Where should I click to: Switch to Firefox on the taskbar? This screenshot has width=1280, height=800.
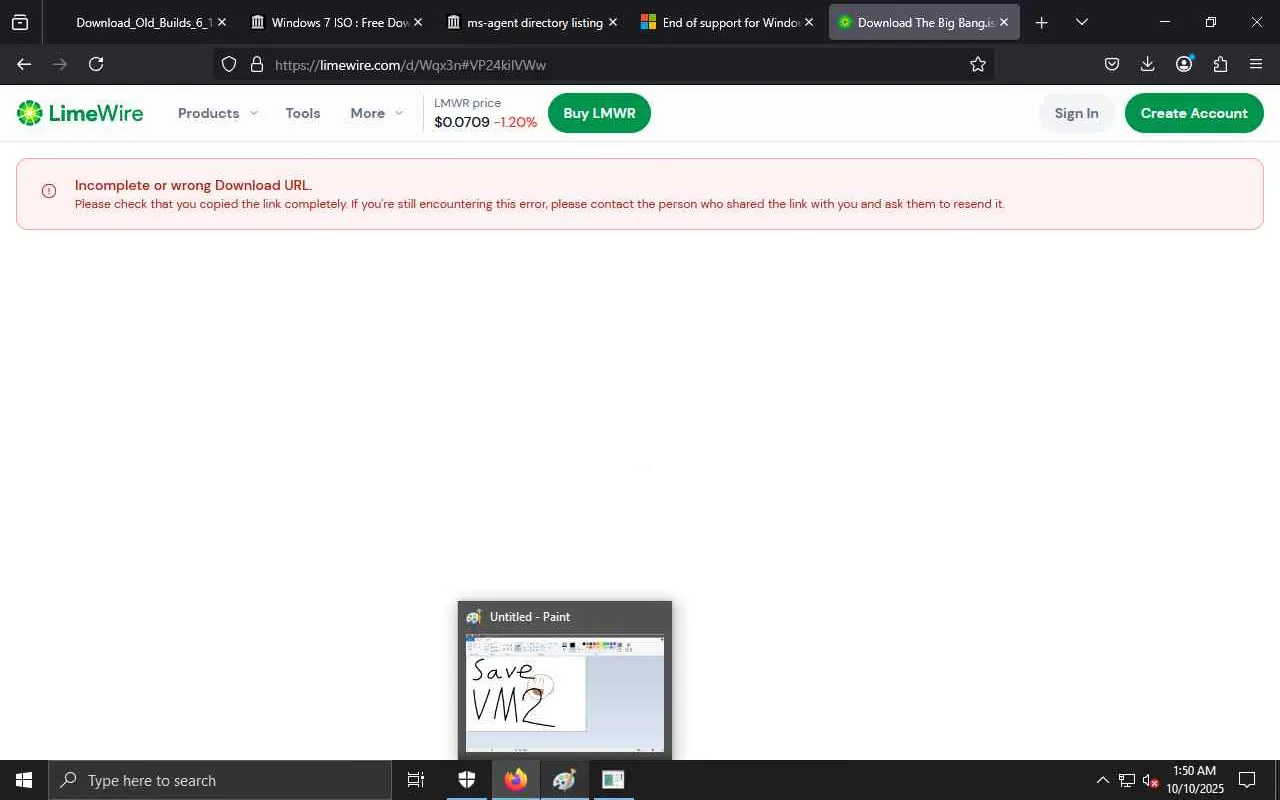coord(516,780)
